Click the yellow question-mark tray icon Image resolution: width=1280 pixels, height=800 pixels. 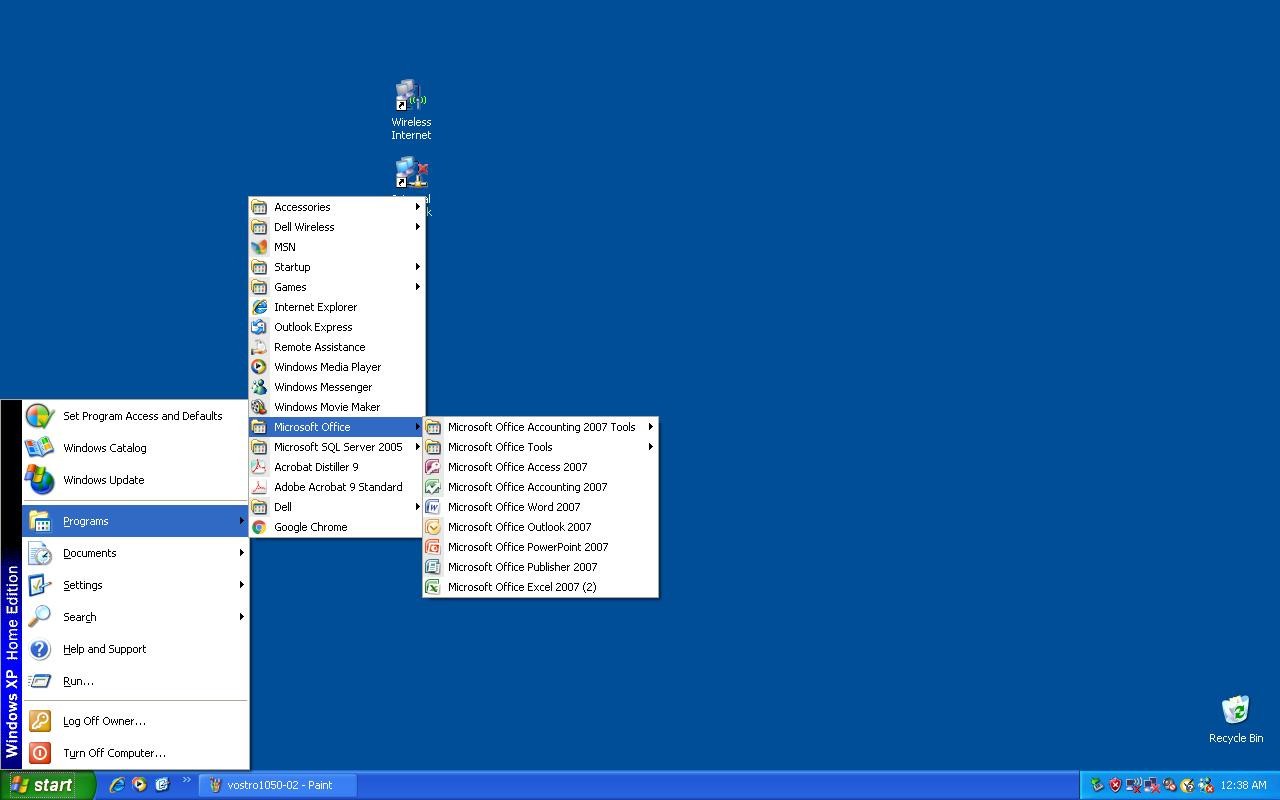click(x=1187, y=785)
